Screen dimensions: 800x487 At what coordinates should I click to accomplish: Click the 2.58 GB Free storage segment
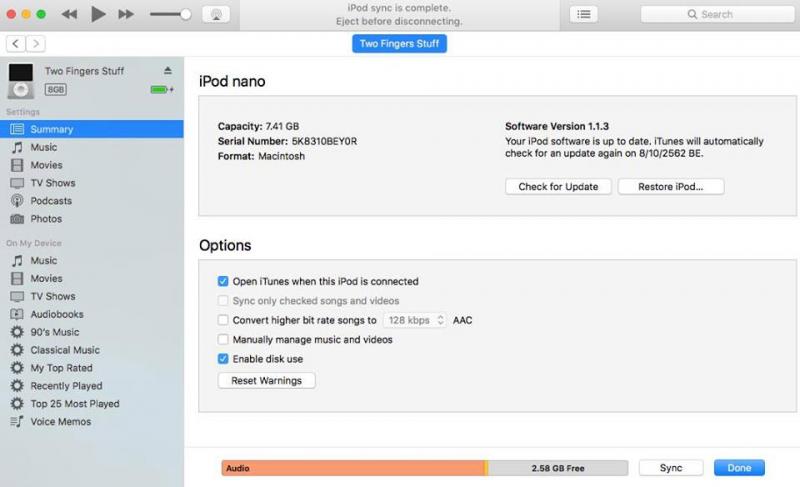[x=558, y=468]
